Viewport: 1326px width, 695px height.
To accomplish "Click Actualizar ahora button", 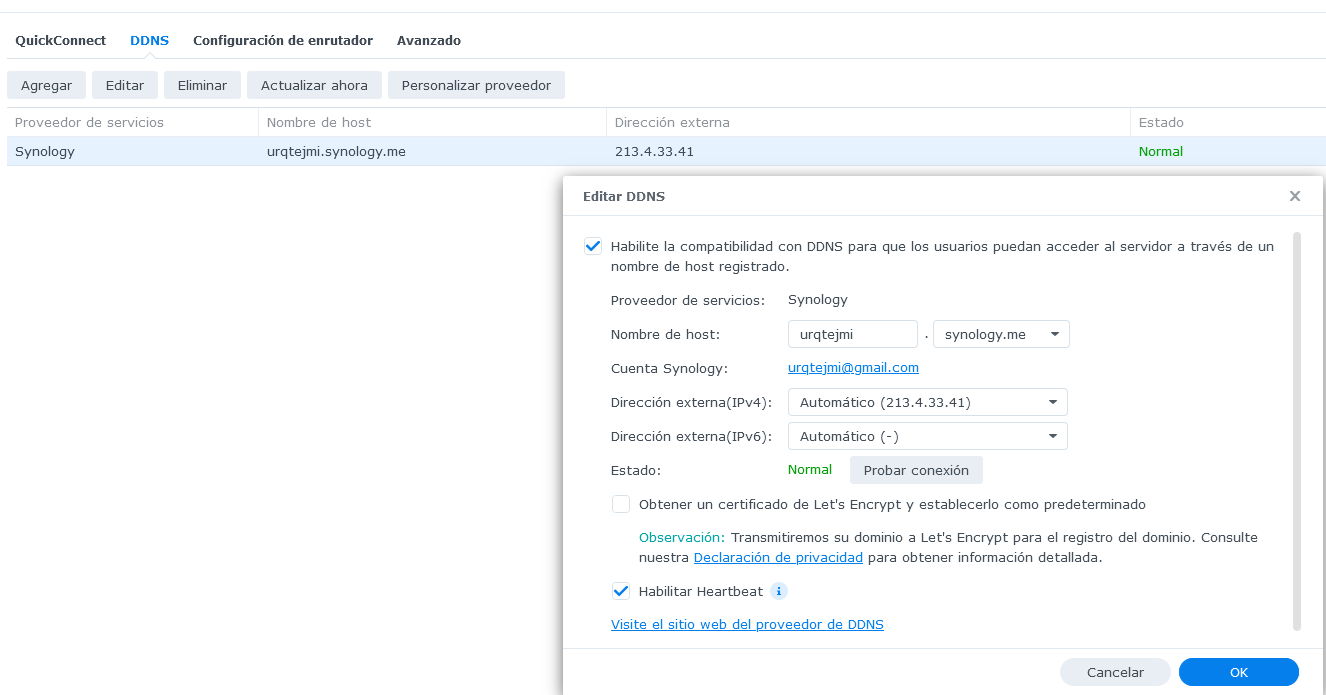I will [314, 85].
